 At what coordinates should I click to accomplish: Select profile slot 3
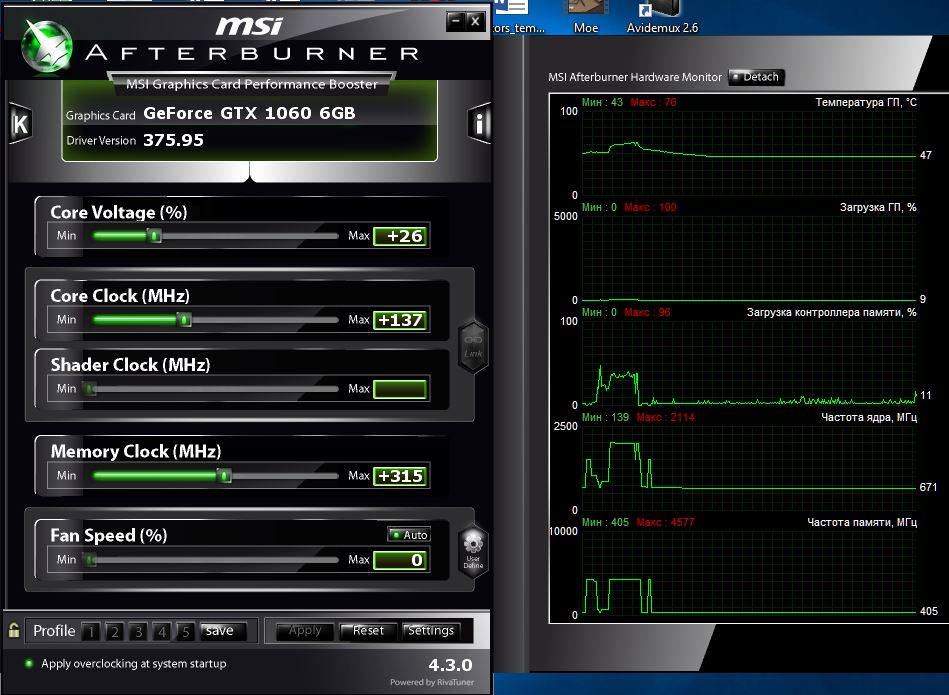tap(138, 631)
